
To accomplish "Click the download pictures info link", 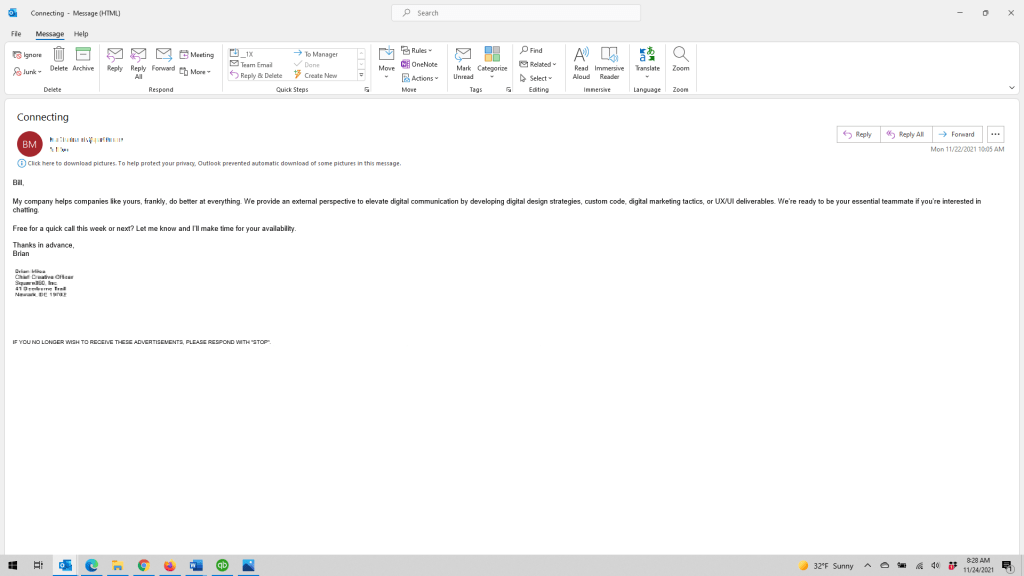I will click(x=213, y=163).
